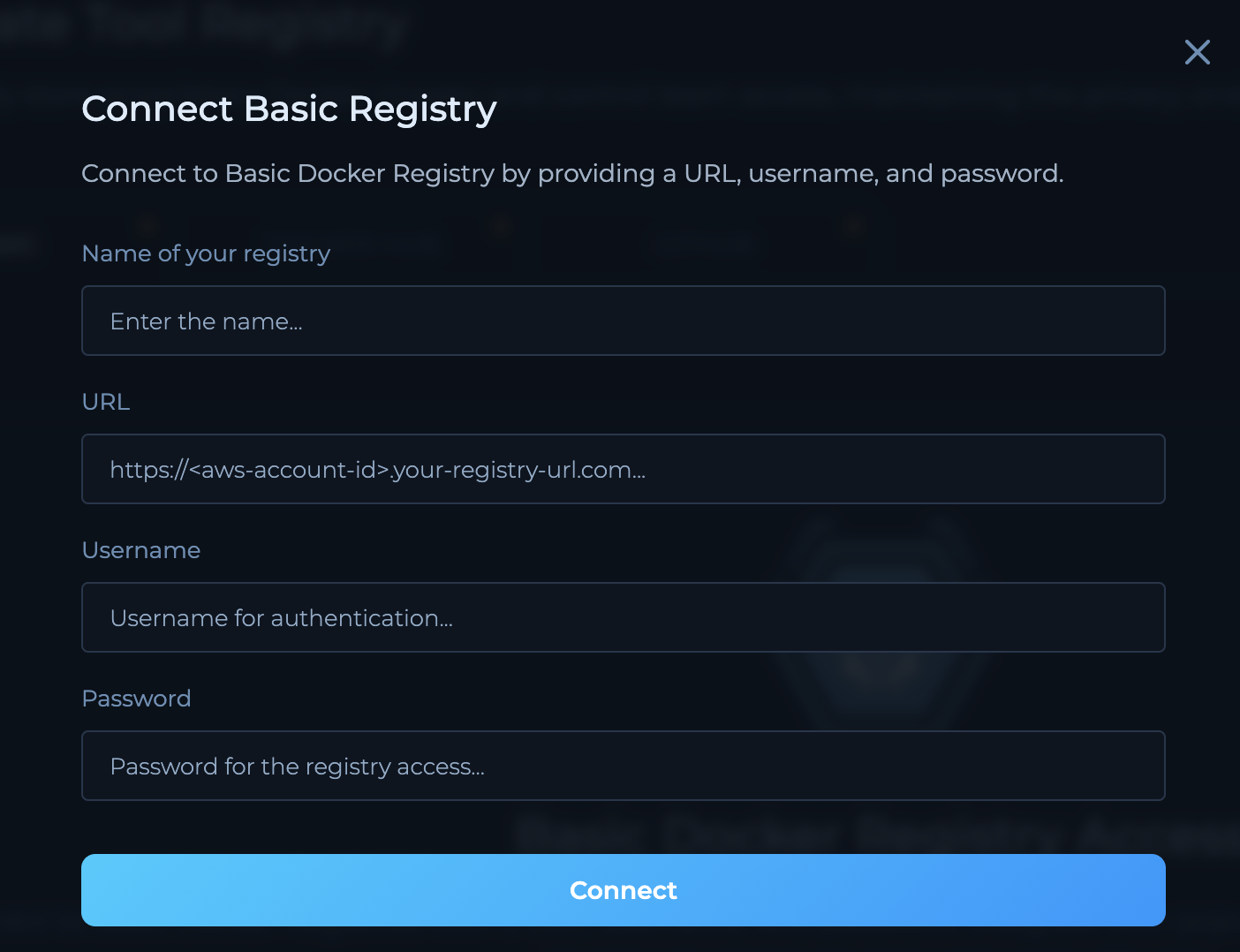Click the 'Name of your registry' label

point(206,253)
